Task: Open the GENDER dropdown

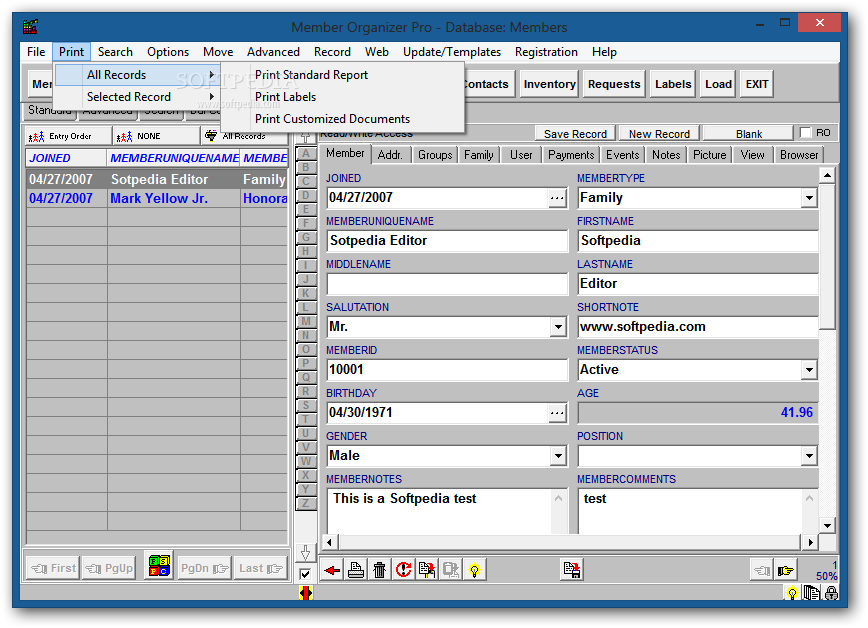Action: [558, 456]
